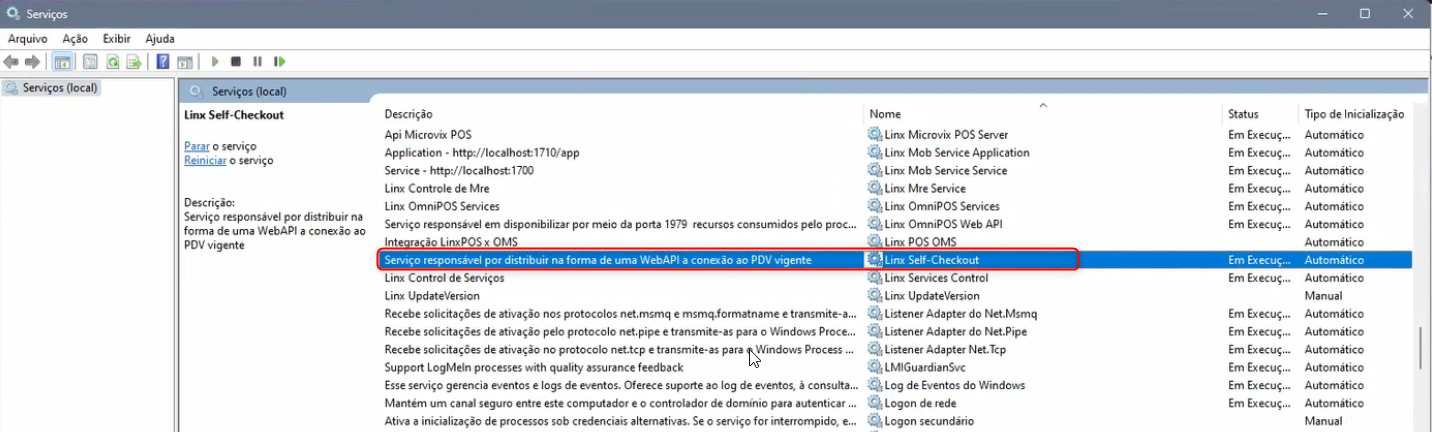Click 'Automático' startup type of Linx POS OMS
The height and width of the screenshot is (432, 1432).
click(x=1334, y=242)
